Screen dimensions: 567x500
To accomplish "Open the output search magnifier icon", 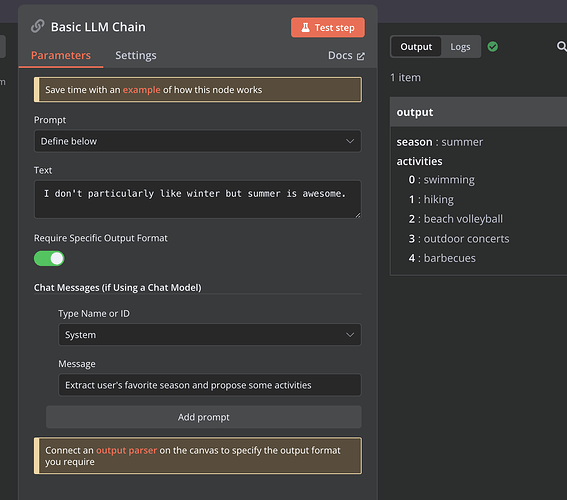I will tap(561, 46).
